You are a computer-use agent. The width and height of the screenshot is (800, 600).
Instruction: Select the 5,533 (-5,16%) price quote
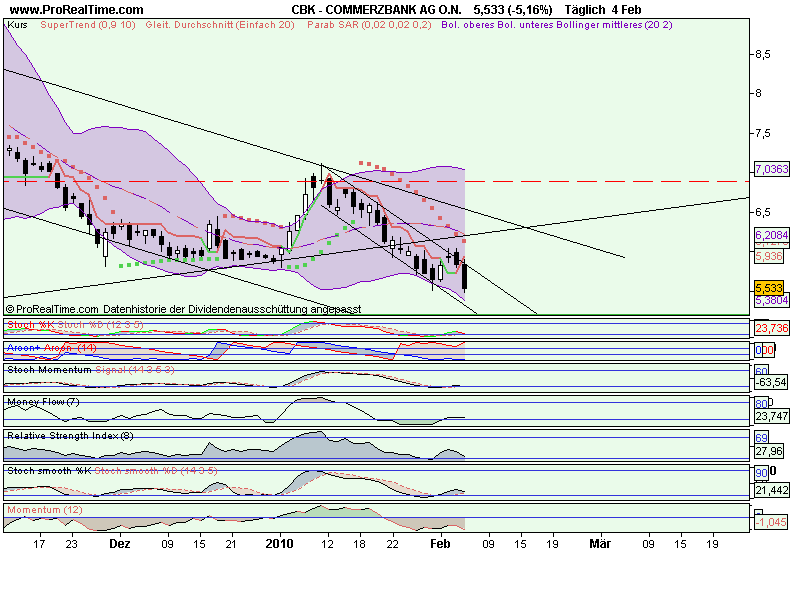[x=513, y=10]
